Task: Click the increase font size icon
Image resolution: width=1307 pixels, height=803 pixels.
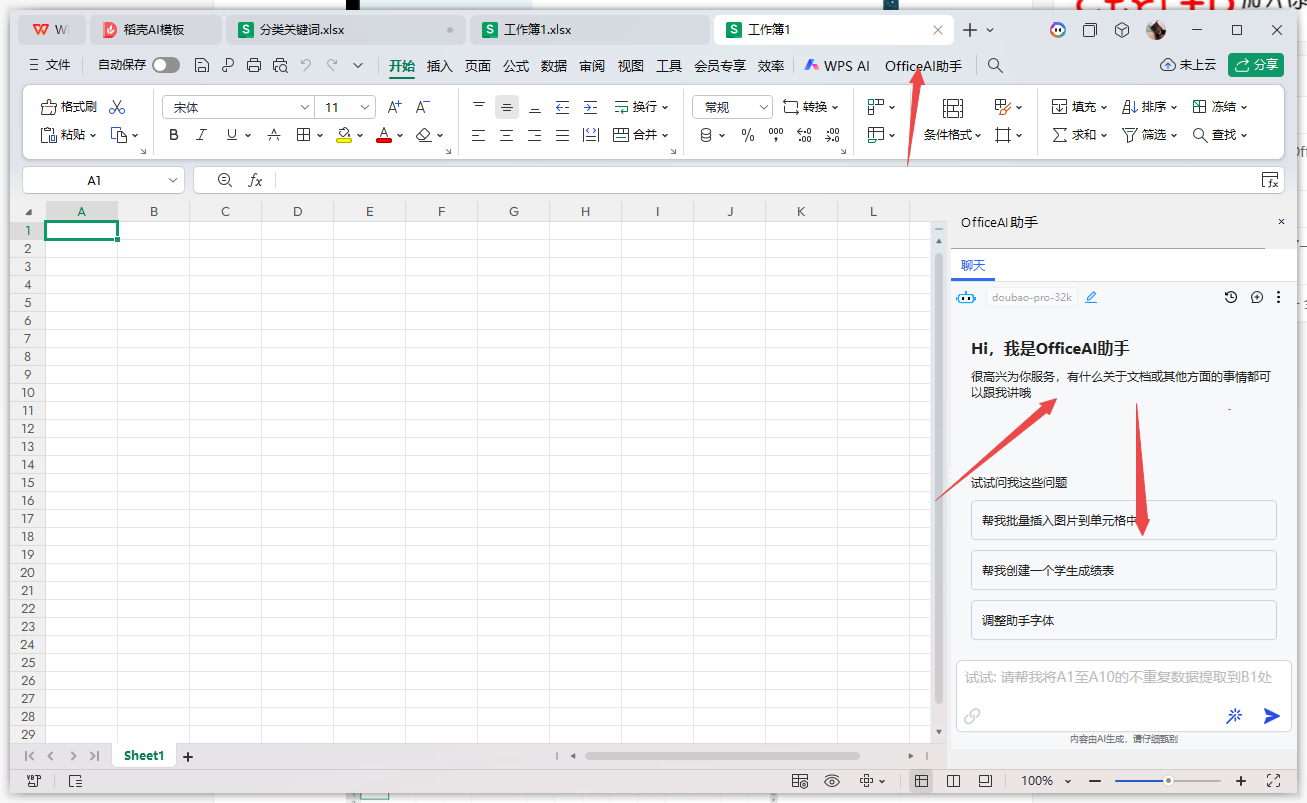Action: coord(394,107)
